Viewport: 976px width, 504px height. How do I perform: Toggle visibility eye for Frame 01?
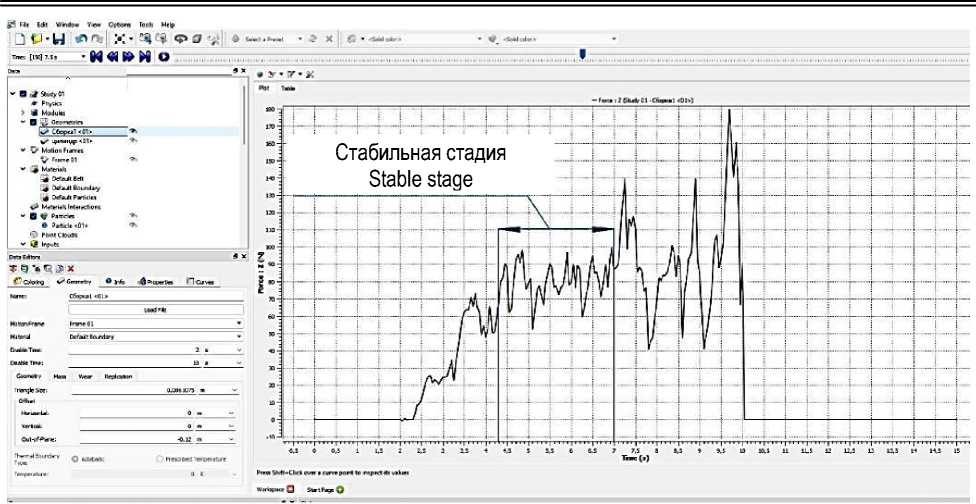(x=133, y=159)
